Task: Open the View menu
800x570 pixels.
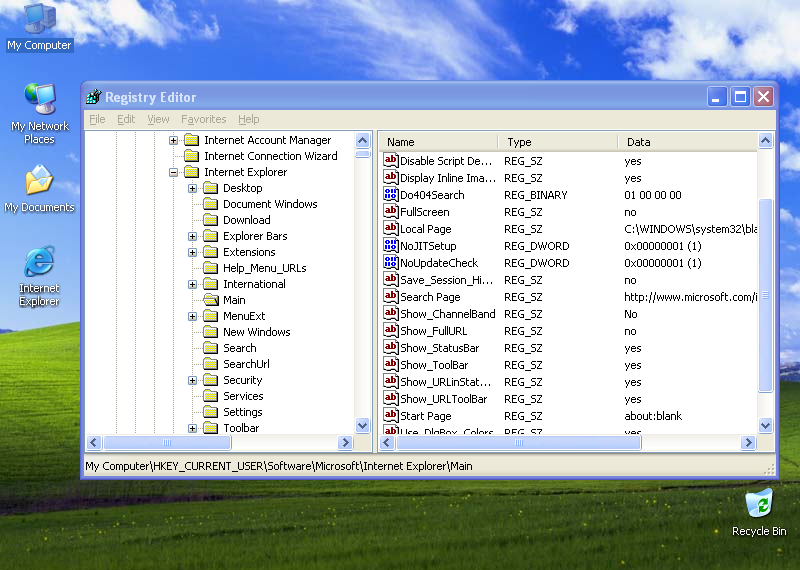Action: [x=158, y=119]
